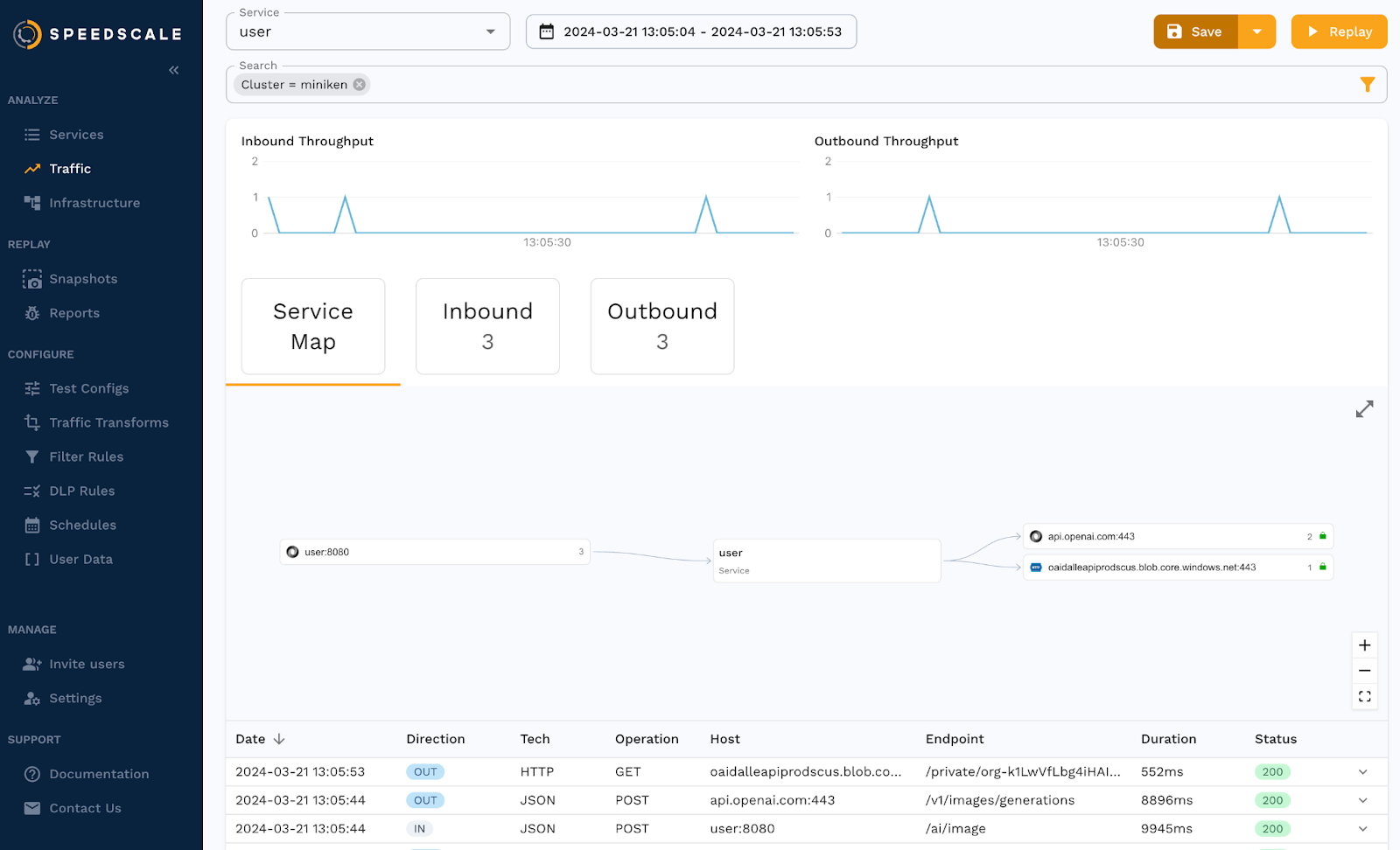Zoom in on the service map
Image resolution: width=1400 pixels, height=850 pixels.
coord(1365,645)
